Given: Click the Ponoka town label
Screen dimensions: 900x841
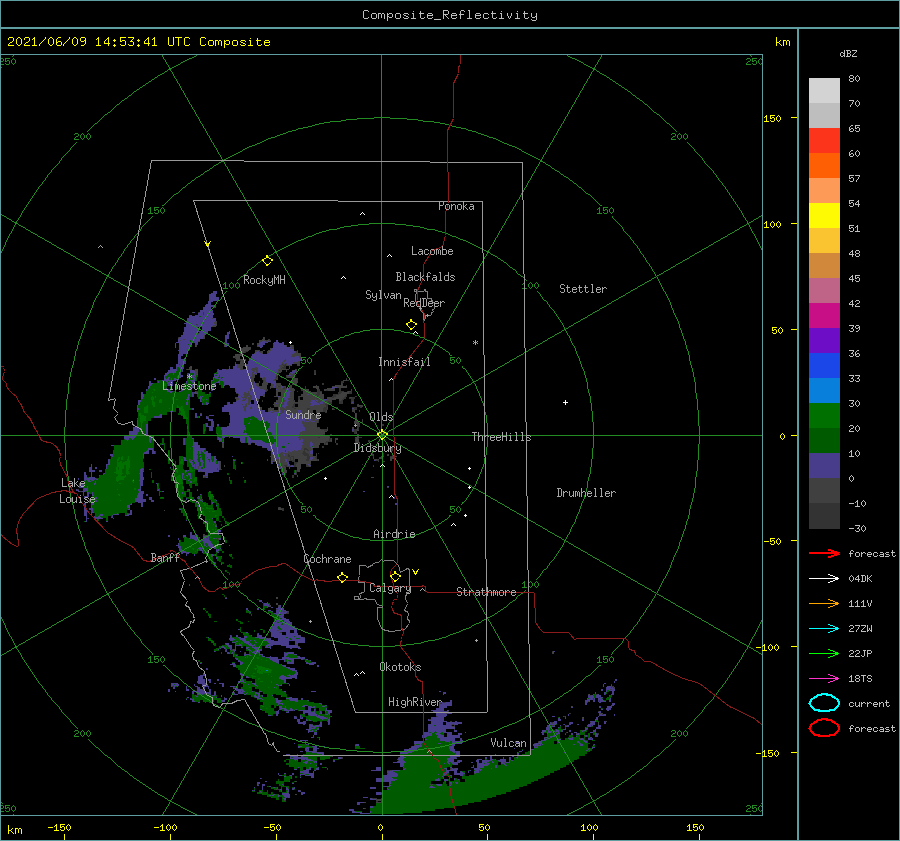Looking at the screenshot, I should tap(456, 206).
